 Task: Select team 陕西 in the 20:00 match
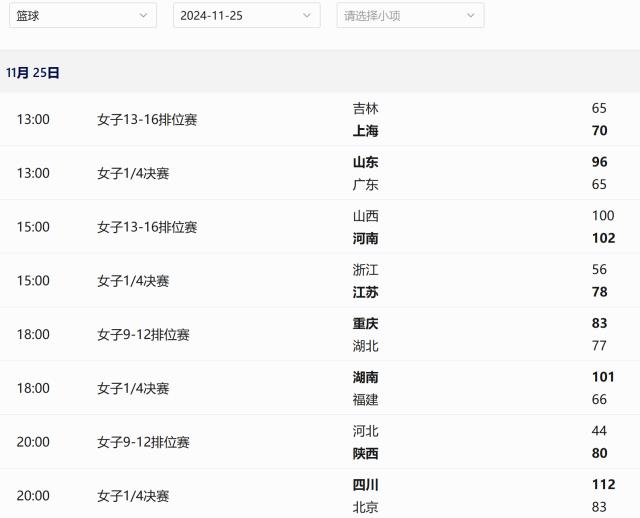(x=366, y=454)
